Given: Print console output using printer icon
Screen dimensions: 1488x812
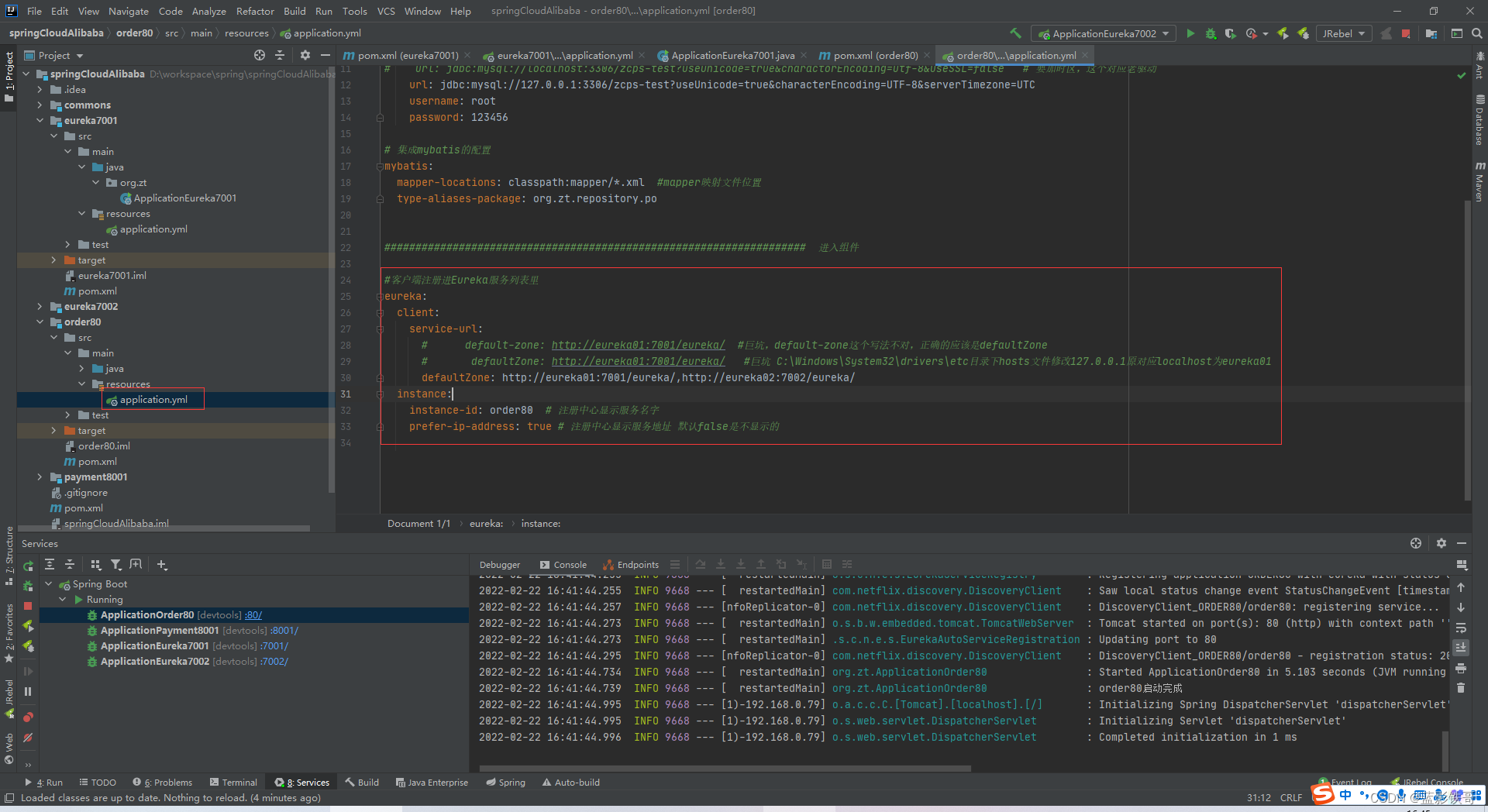Looking at the screenshot, I should (1461, 668).
